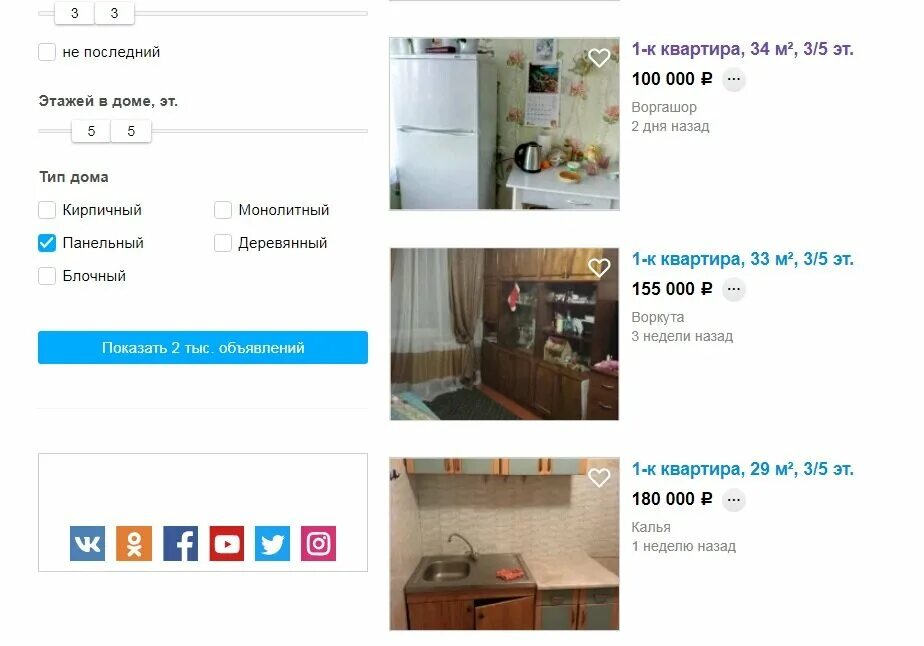This screenshot has width=924, height=646.
Task: Favorite the 34 м² apartment with heart icon
Action: click(599, 58)
